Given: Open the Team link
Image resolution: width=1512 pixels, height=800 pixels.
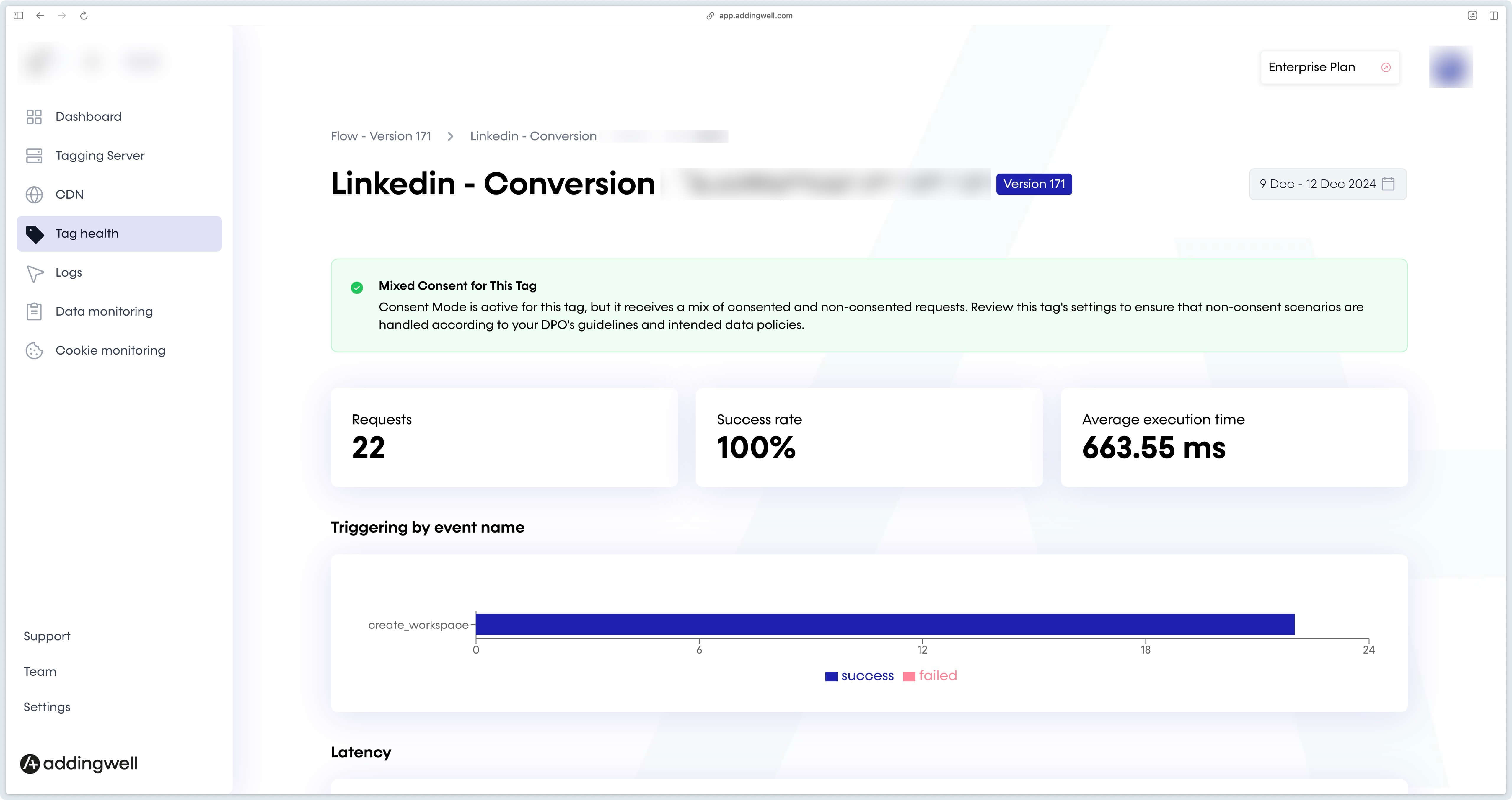Looking at the screenshot, I should pyautogui.click(x=40, y=672).
